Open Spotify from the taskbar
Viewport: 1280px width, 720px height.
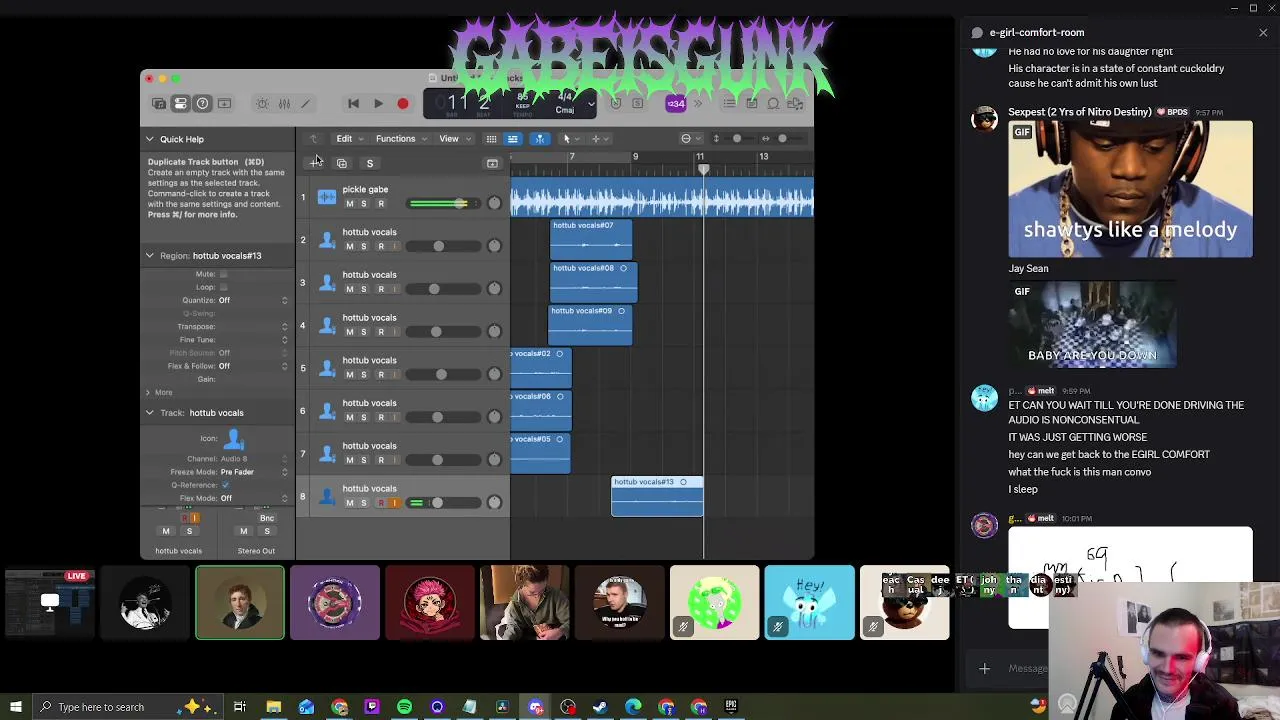(404, 707)
